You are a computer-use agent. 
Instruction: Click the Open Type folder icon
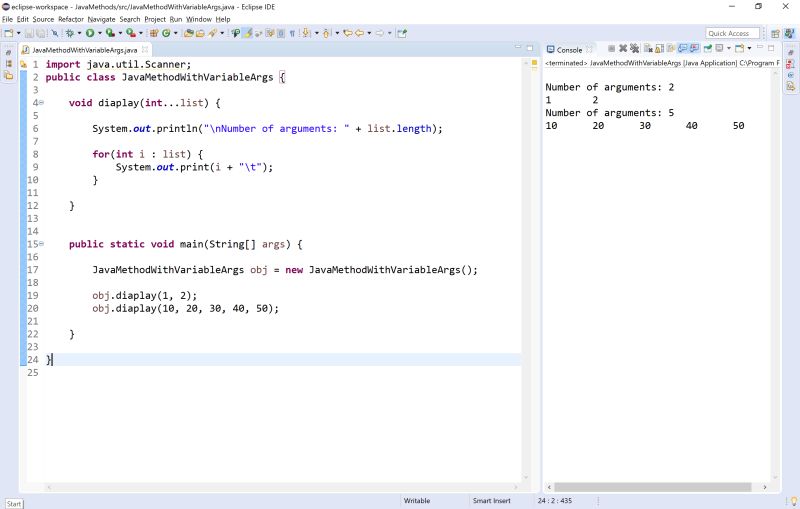point(189,33)
